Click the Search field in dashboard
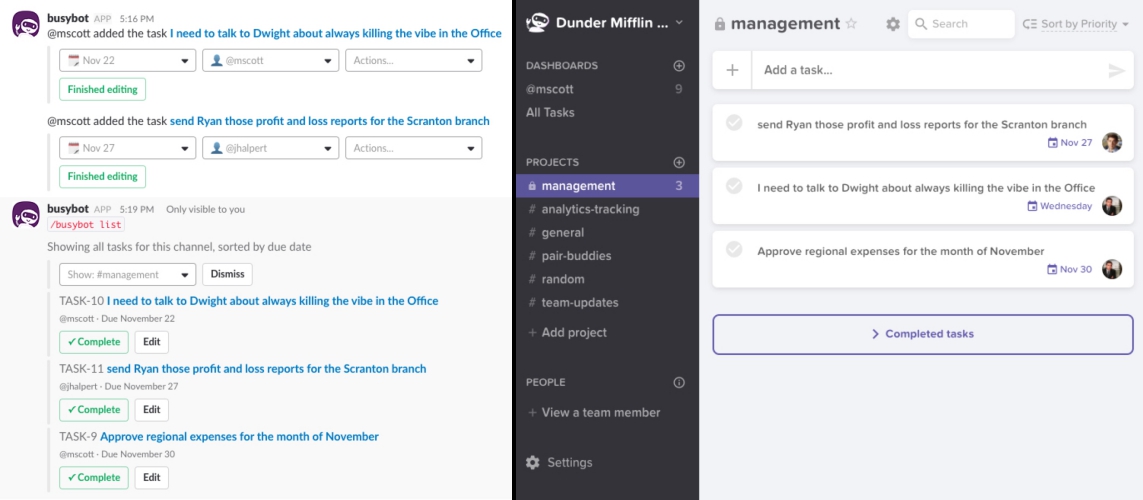Image resolution: width=1143 pixels, height=500 pixels. coord(961,24)
